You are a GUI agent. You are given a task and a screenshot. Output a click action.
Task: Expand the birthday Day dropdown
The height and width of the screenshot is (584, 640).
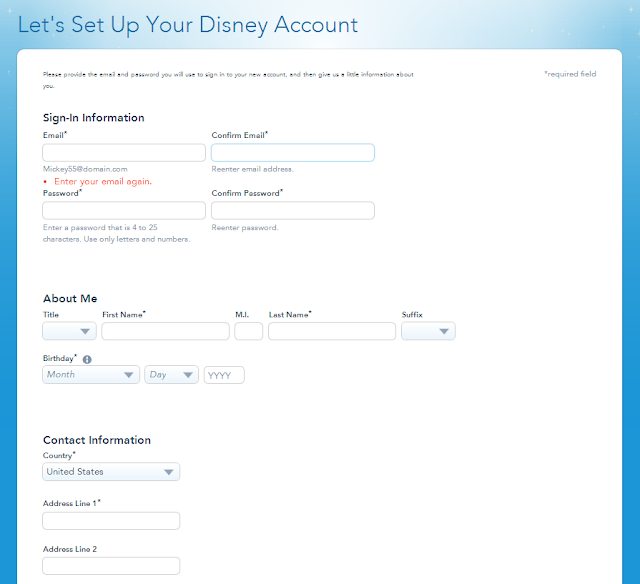pyautogui.click(x=171, y=375)
